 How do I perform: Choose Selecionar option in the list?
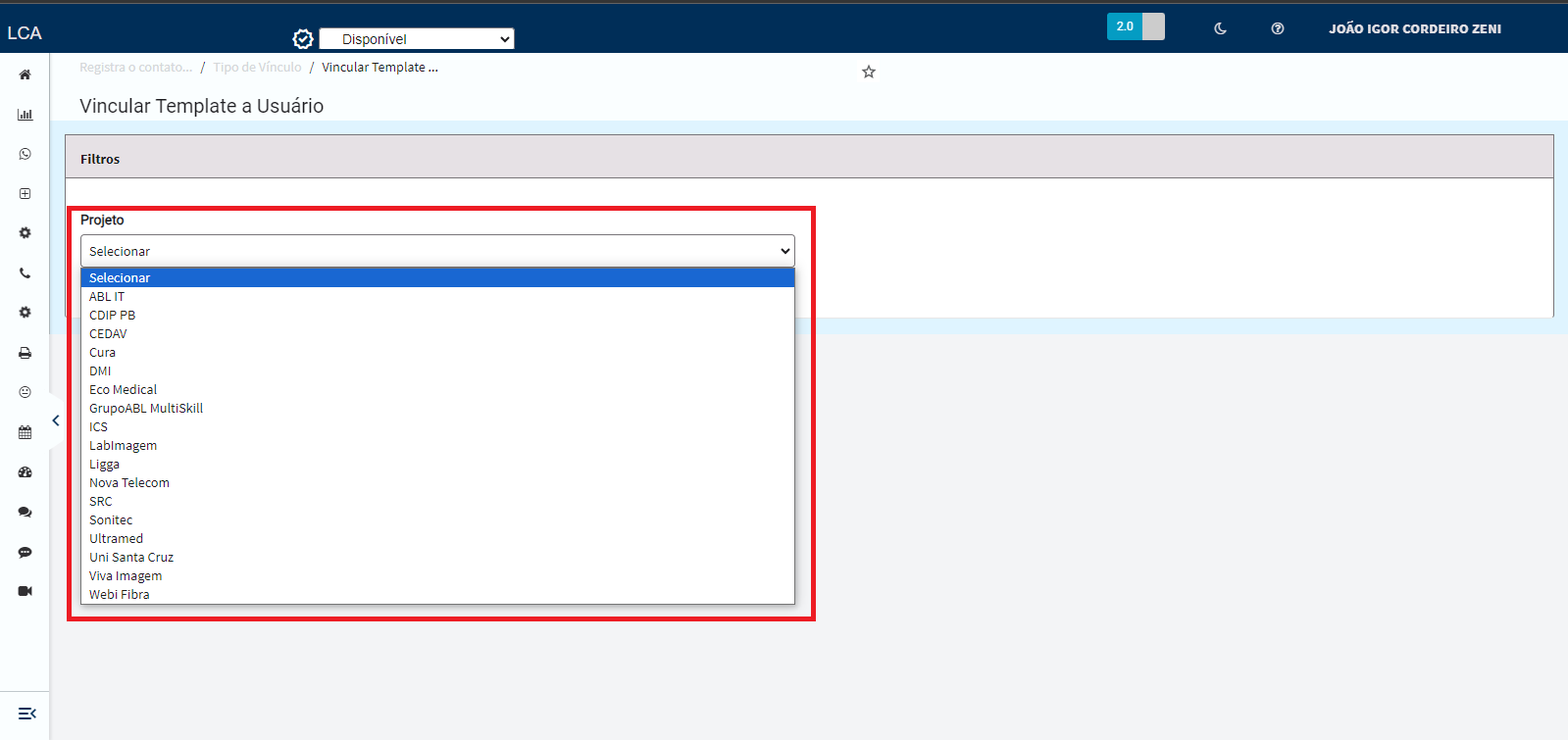(437, 277)
